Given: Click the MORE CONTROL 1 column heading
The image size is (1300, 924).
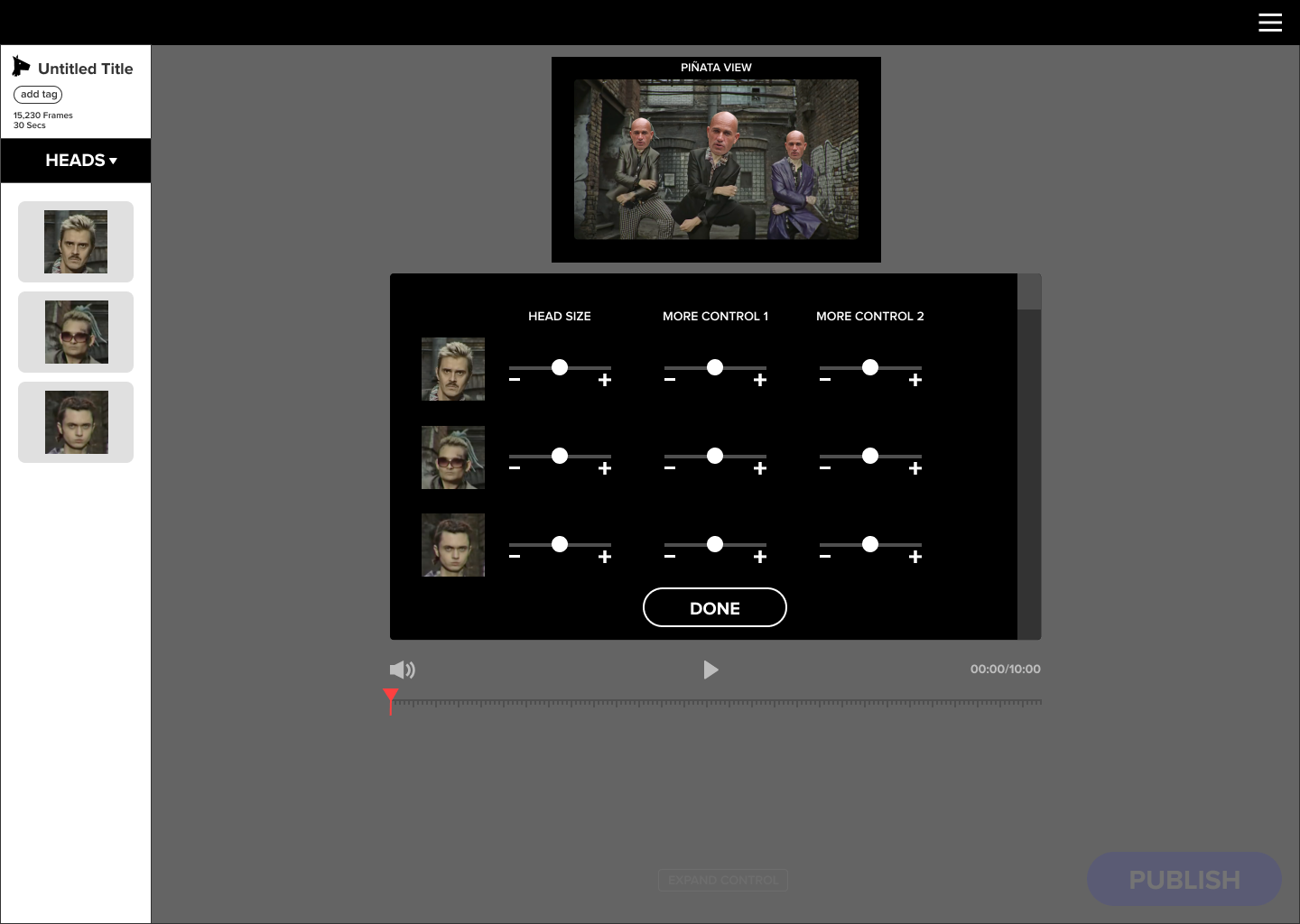Looking at the screenshot, I should click(x=715, y=316).
